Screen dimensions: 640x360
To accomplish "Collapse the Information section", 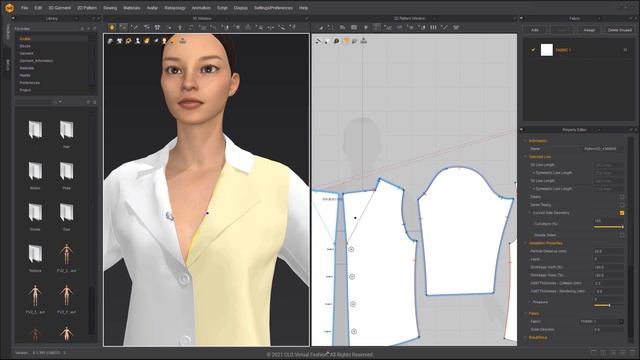I will [525, 141].
